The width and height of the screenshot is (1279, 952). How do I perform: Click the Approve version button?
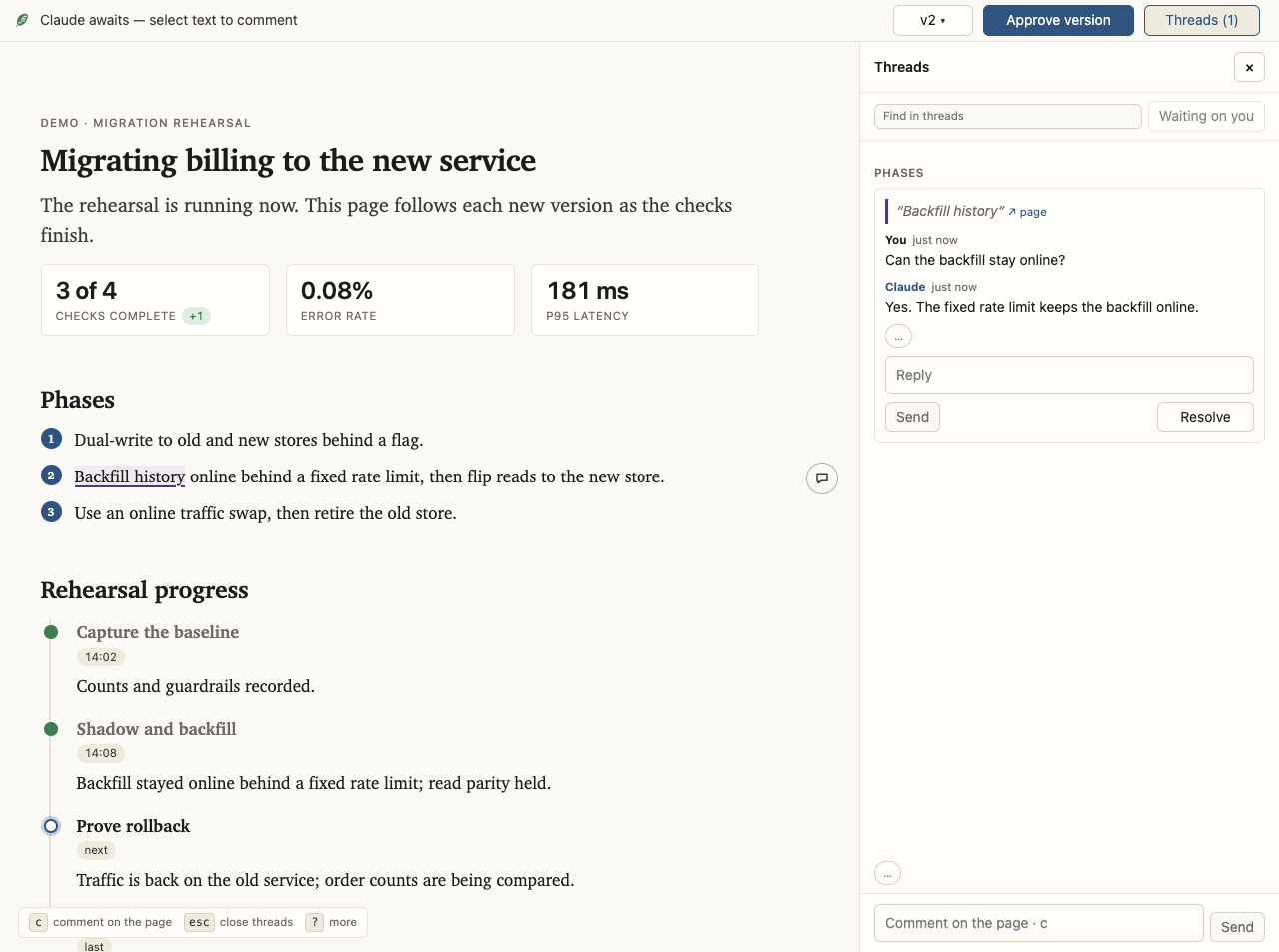[1058, 20]
